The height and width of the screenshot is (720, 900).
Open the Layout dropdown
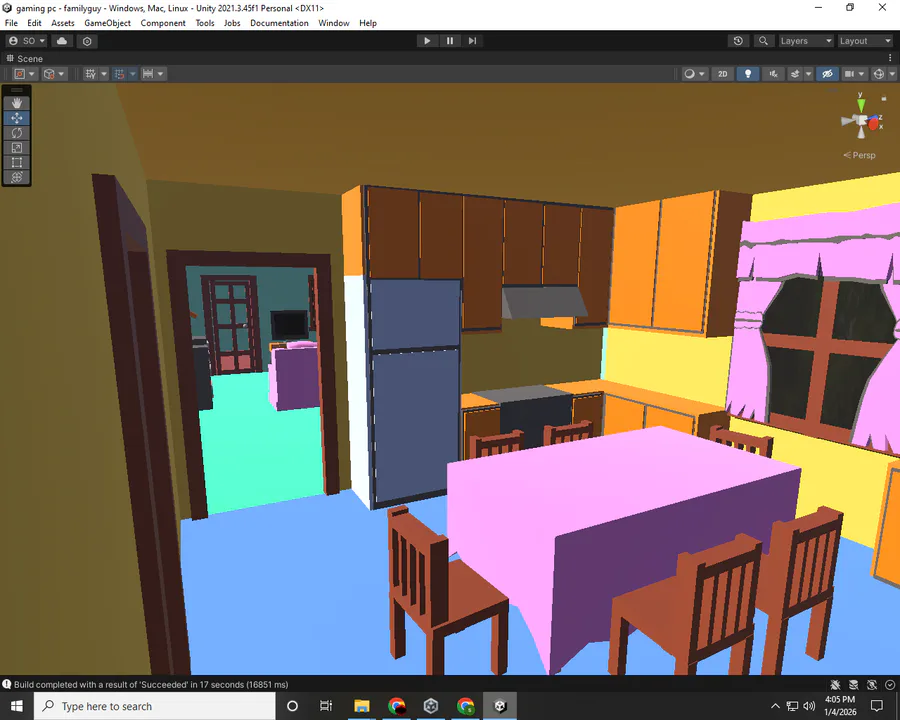pyautogui.click(x=864, y=41)
